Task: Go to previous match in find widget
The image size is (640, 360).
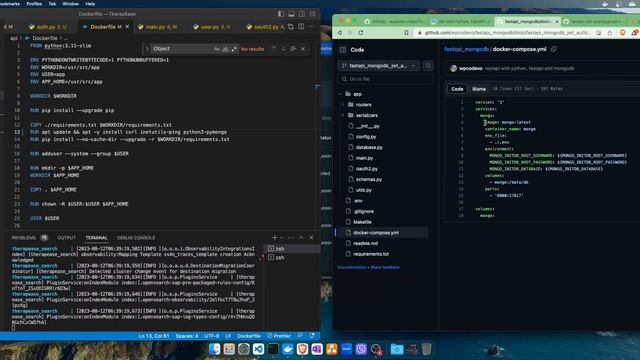Action: tap(274, 49)
